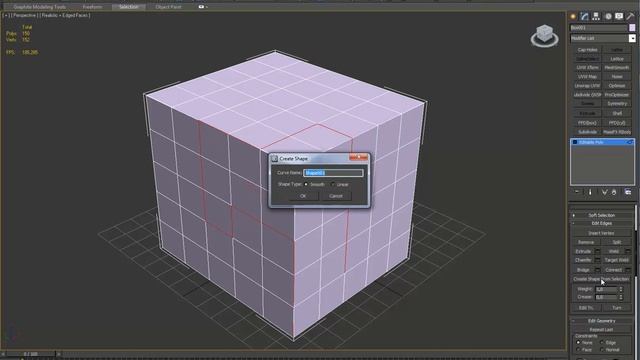
Task: Click the ViewCube navigation widget
Action: click(544, 36)
